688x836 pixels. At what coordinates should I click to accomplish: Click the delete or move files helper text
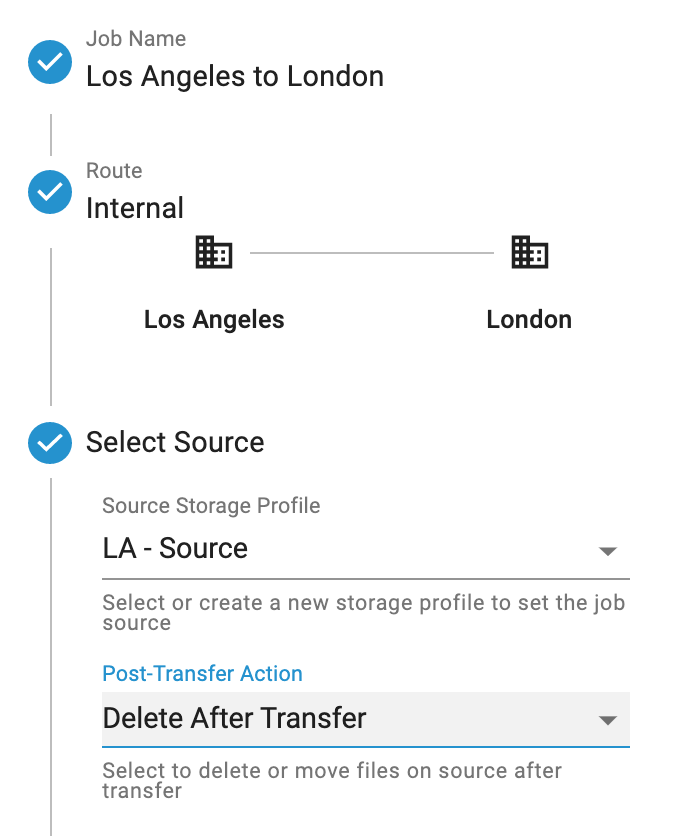point(332,781)
